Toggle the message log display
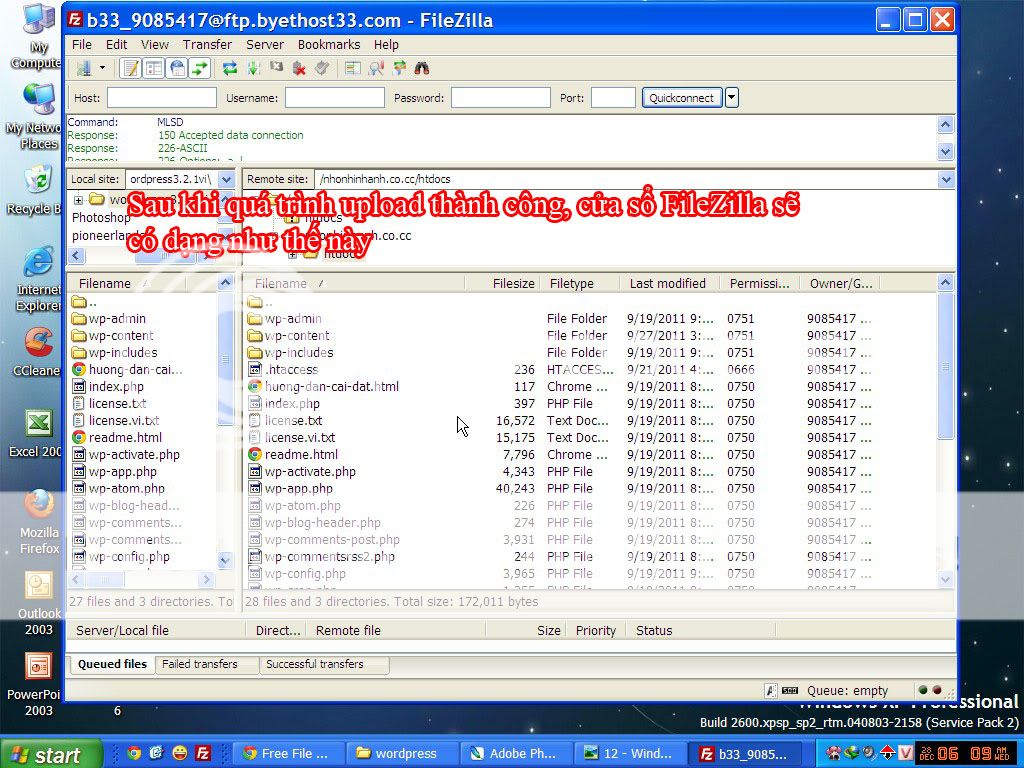 tap(131, 68)
